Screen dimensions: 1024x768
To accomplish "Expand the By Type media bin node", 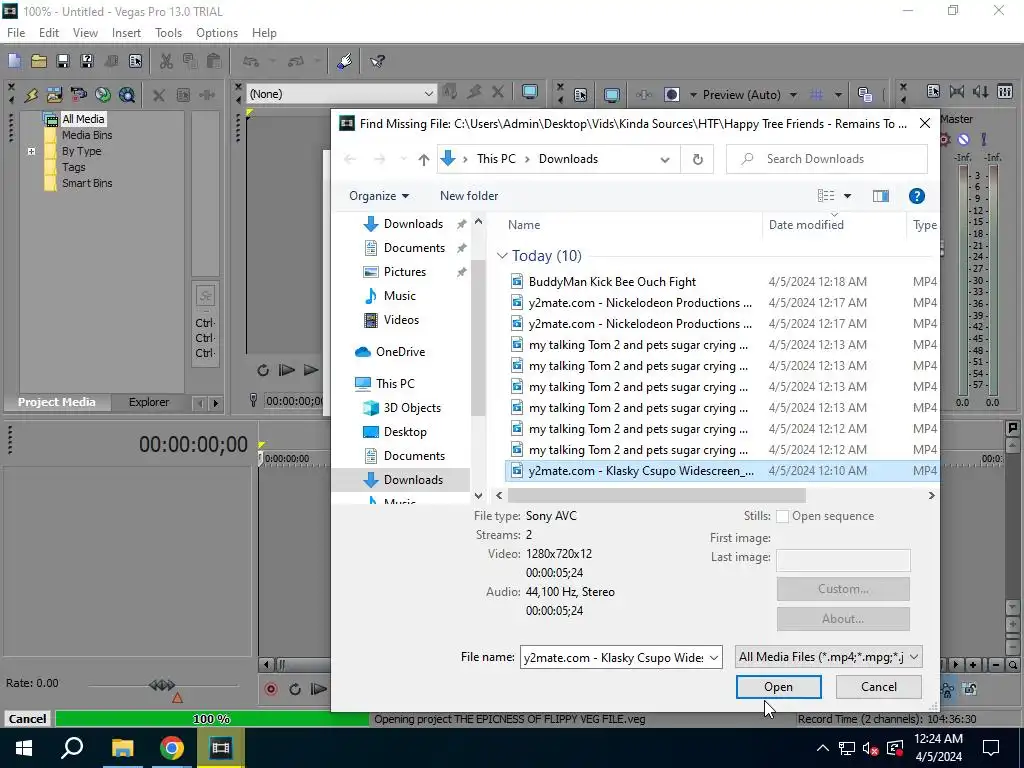I will [x=31, y=152].
